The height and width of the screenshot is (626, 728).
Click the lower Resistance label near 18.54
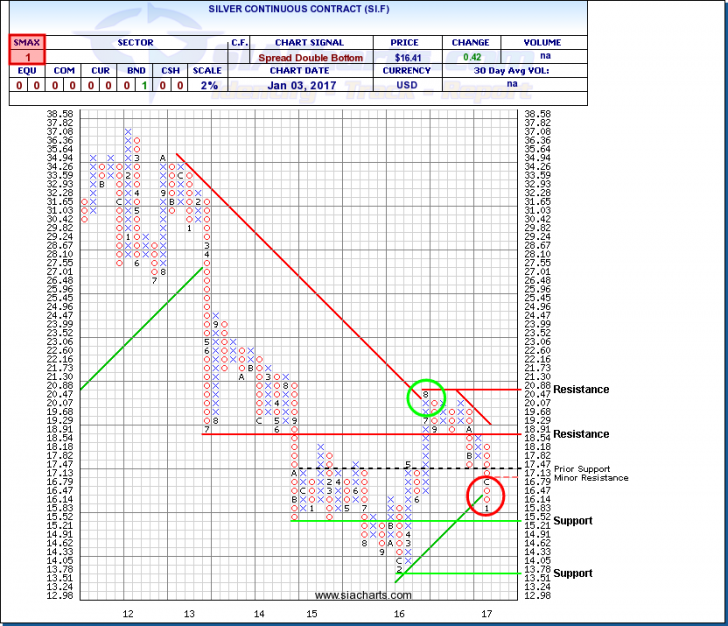[x=580, y=435]
